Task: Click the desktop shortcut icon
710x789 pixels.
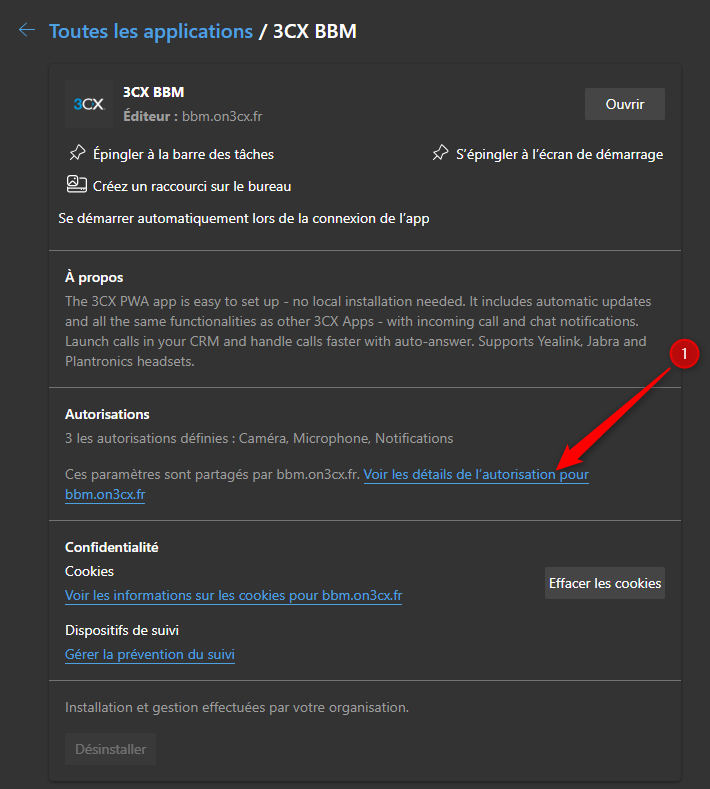Action: pyautogui.click(x=76, y=184)
